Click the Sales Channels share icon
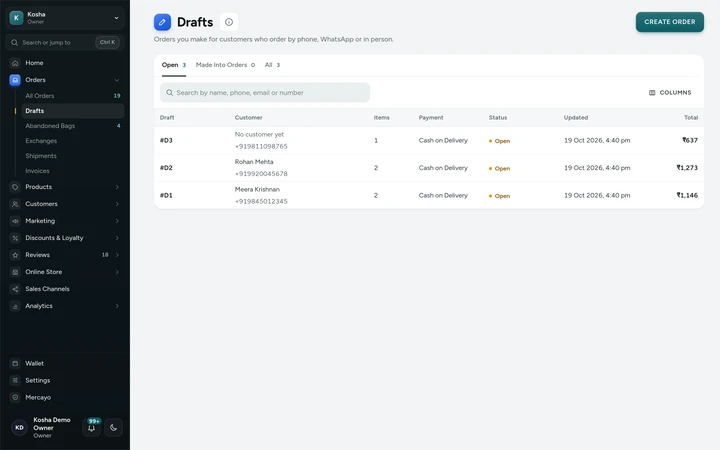 tap(15, 289)
